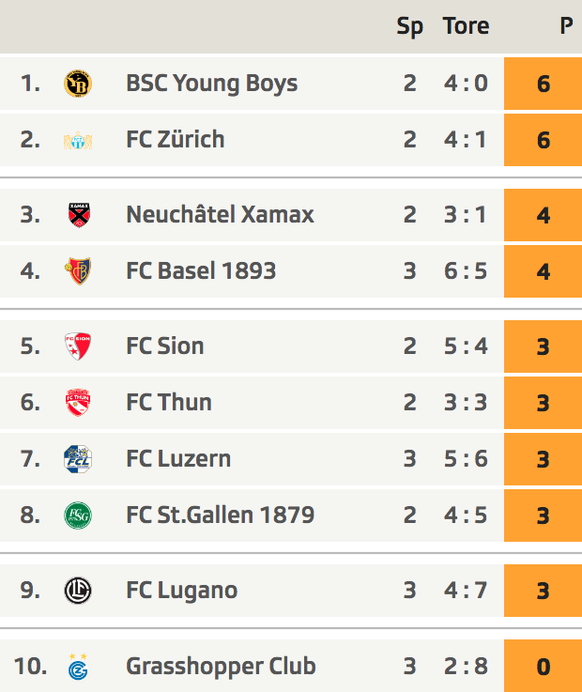Select the Grasshopper Club team name
The width and height of the screenshot is (582, 692).
tap(221, 666)
